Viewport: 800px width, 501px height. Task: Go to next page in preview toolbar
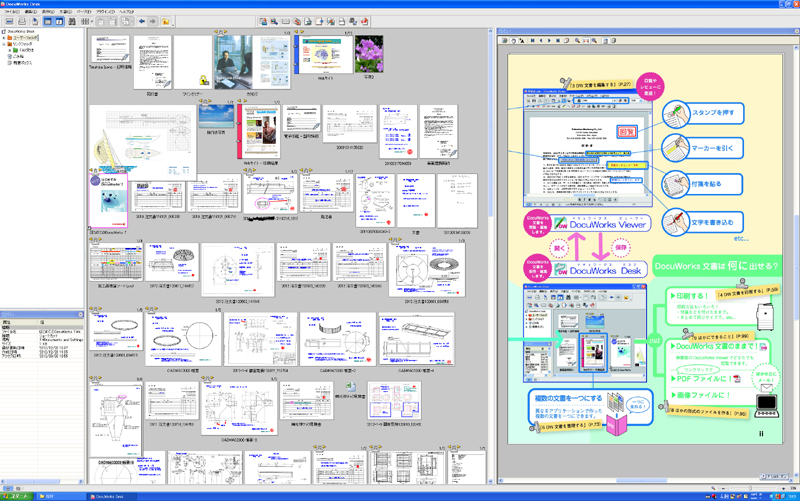coord(549,40)
